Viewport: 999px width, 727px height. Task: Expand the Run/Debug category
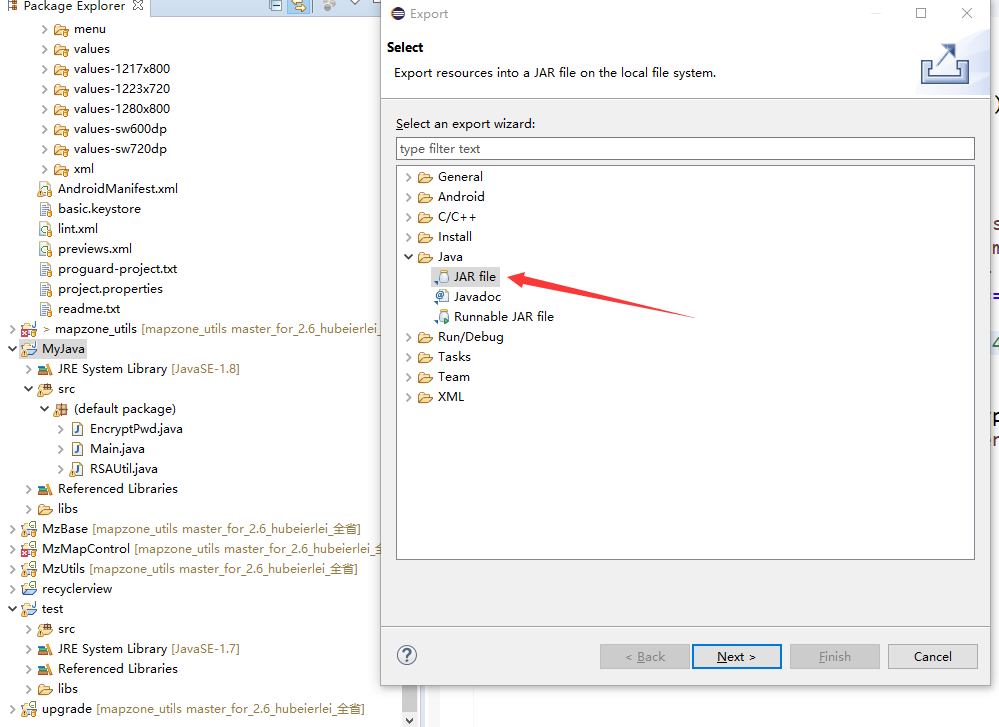[x=409, y=336]
